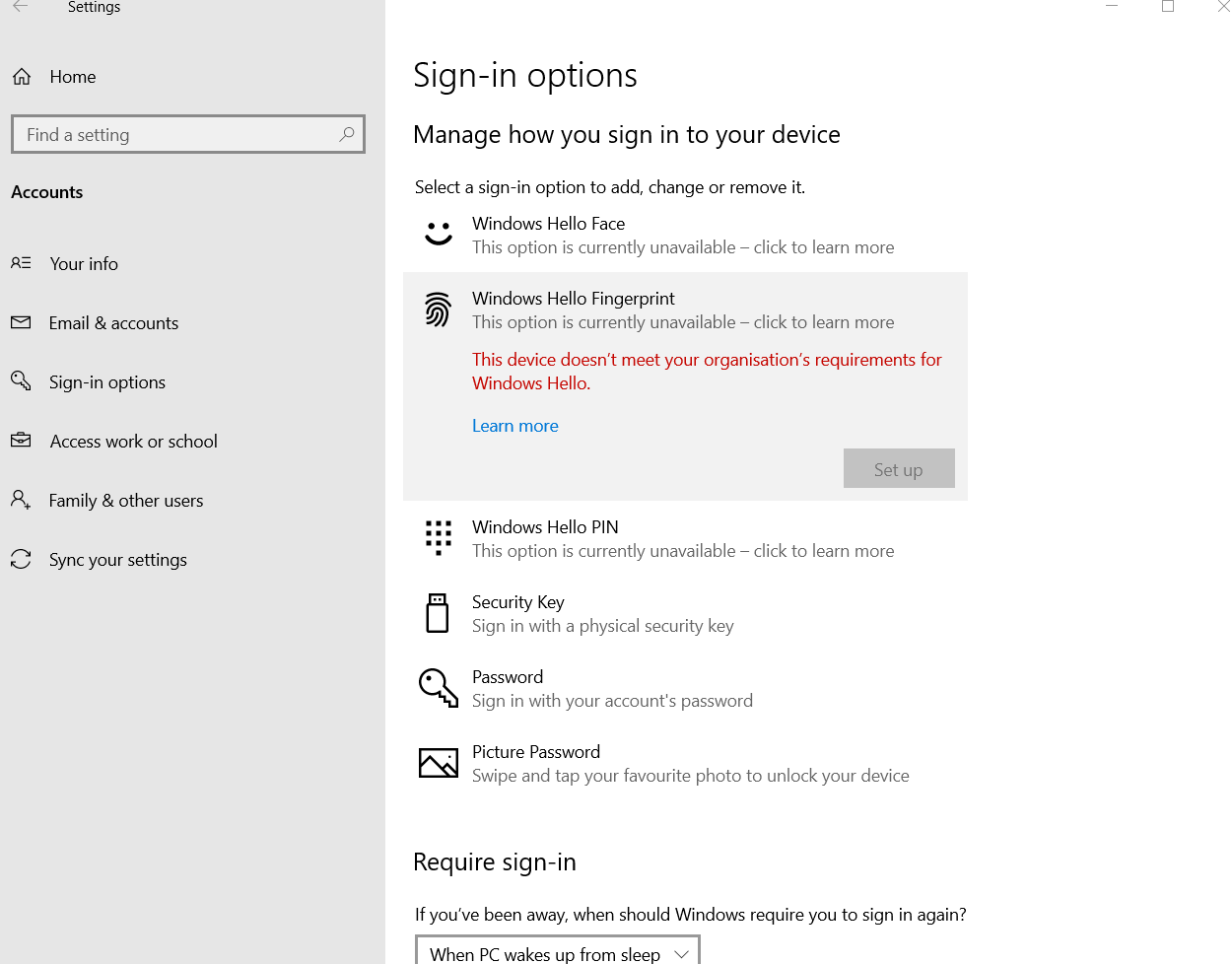The width and height of the screenshot is (1232, 964).
Task: Click the Security Key USB icon
Action: [x=438, y=613]
